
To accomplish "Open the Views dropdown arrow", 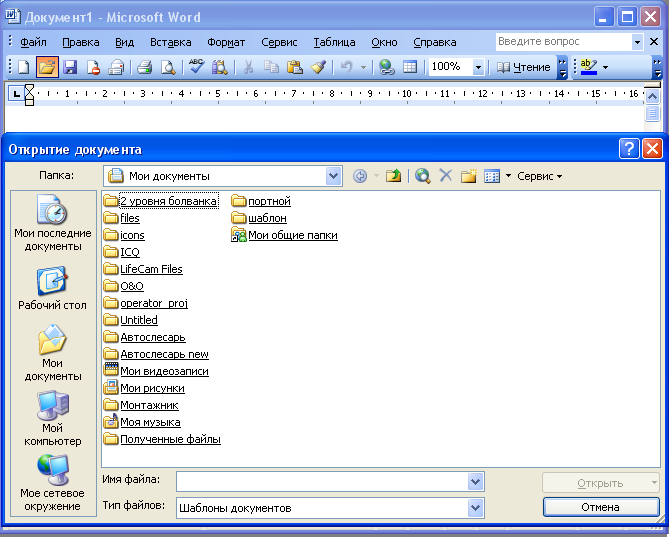I will [508, 176].
